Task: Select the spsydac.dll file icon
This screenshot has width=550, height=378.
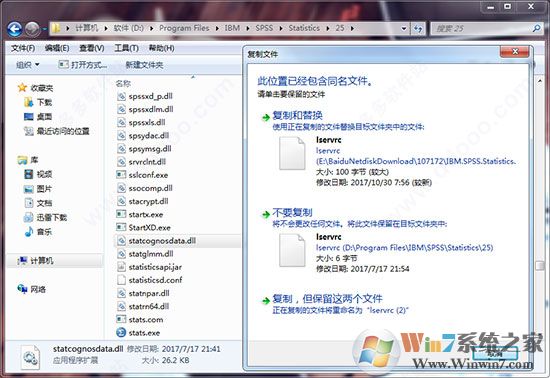Action: 121,136
